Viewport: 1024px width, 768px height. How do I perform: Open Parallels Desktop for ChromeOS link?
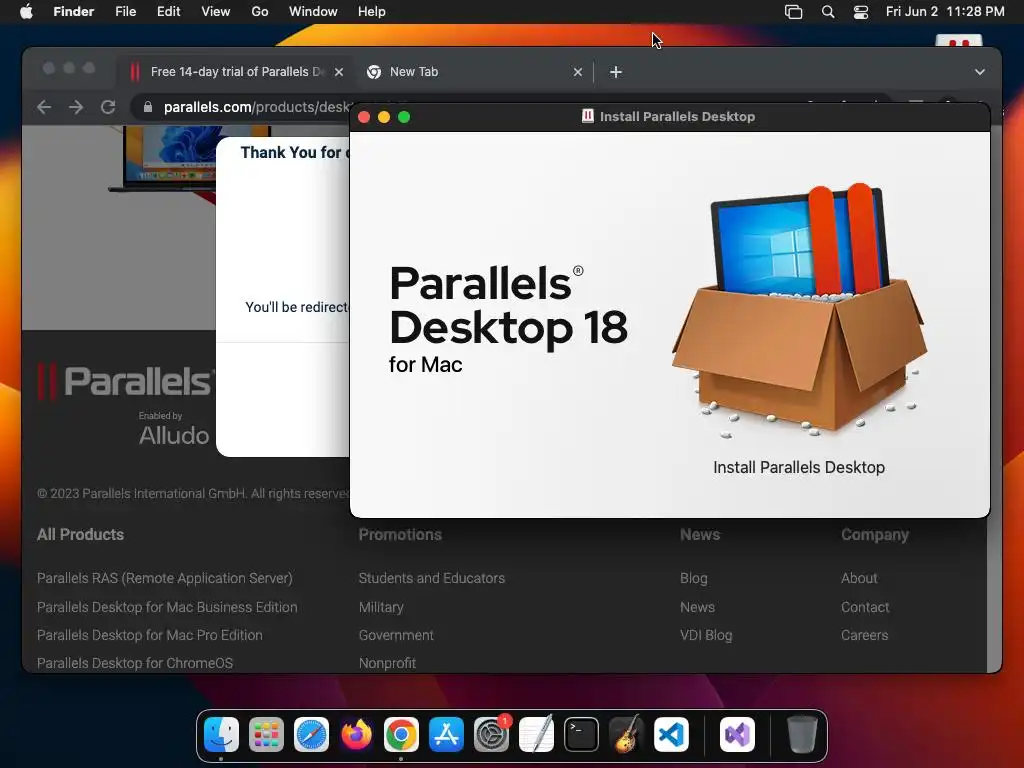click(135, 663)
